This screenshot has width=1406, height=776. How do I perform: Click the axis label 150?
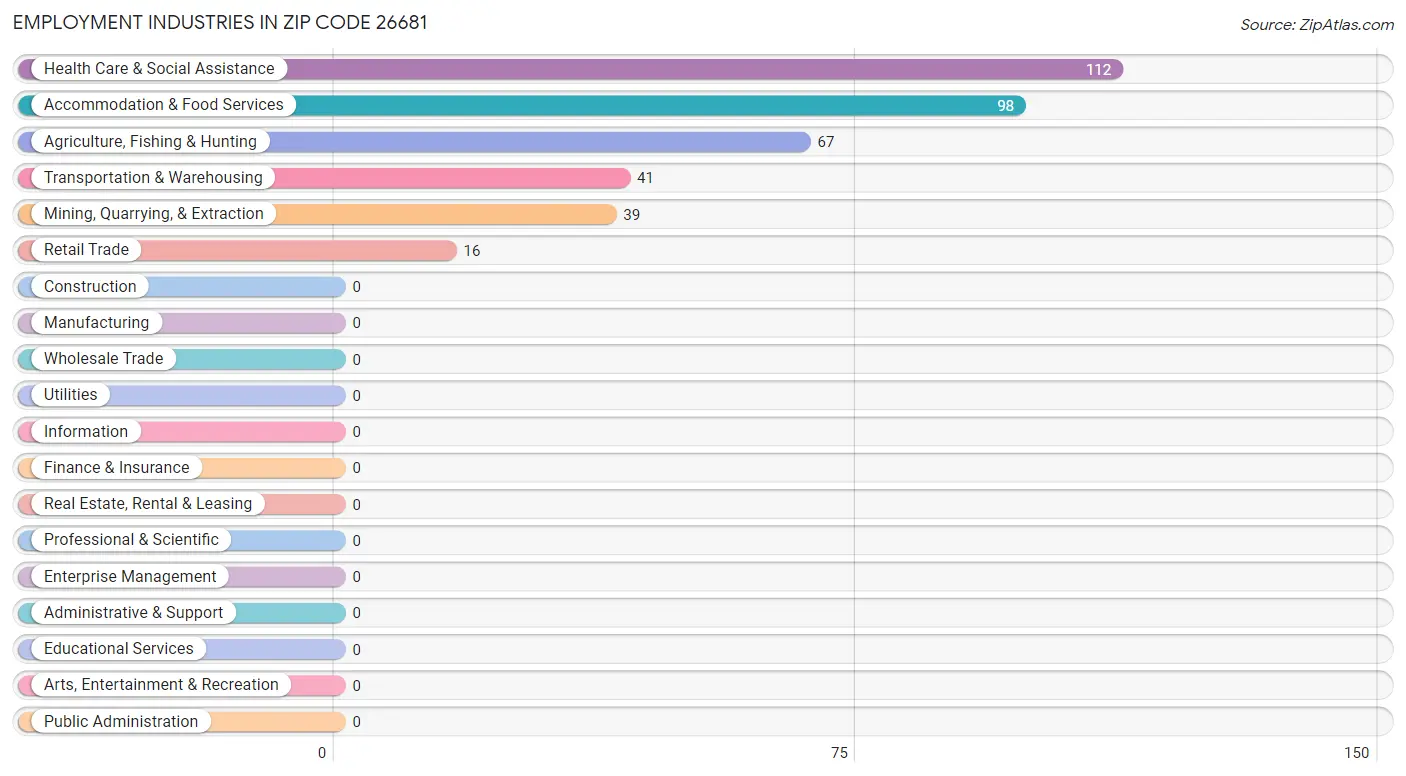[x=1356, y=753]
